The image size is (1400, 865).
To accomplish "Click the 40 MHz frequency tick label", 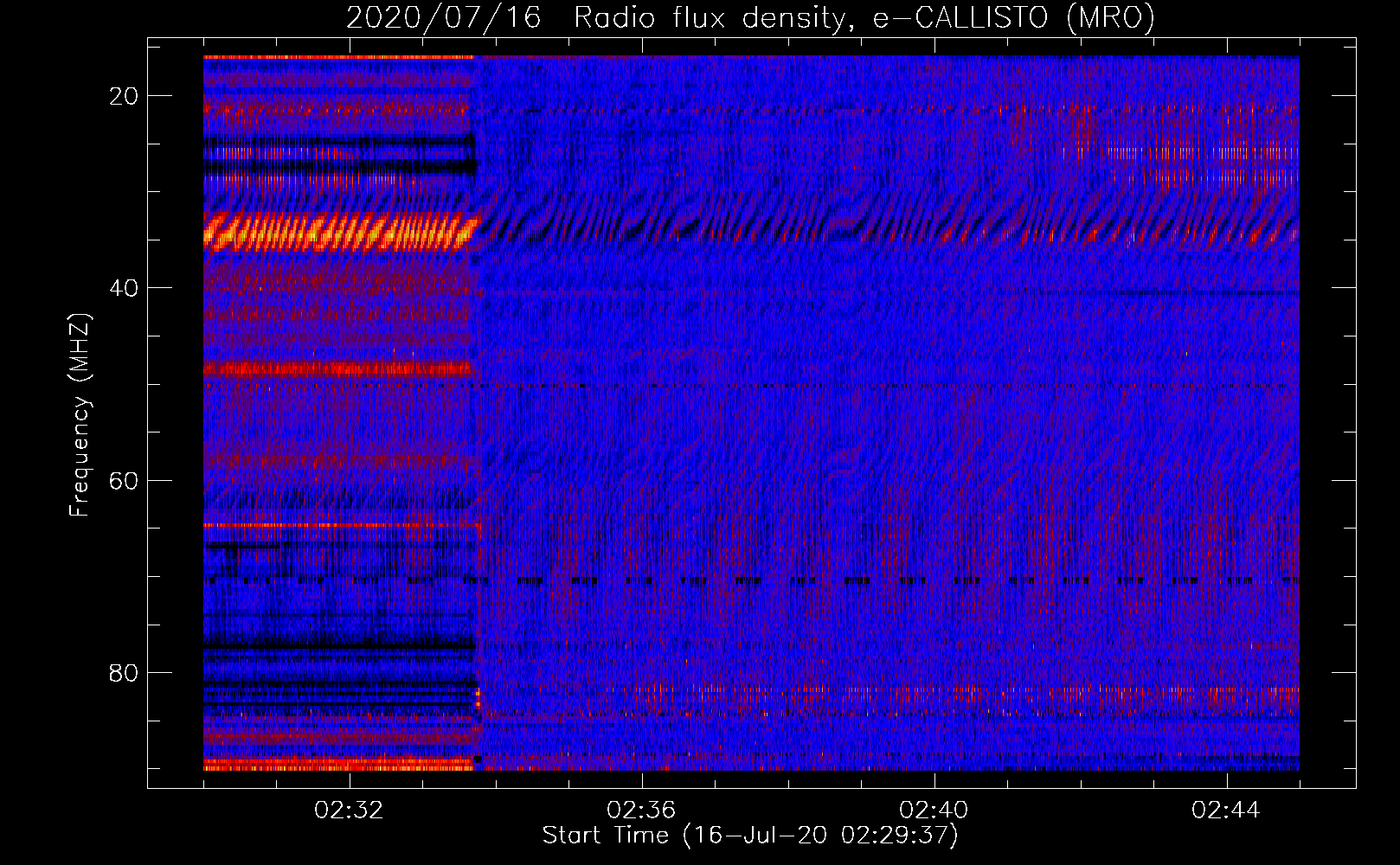I will point(124,288).
